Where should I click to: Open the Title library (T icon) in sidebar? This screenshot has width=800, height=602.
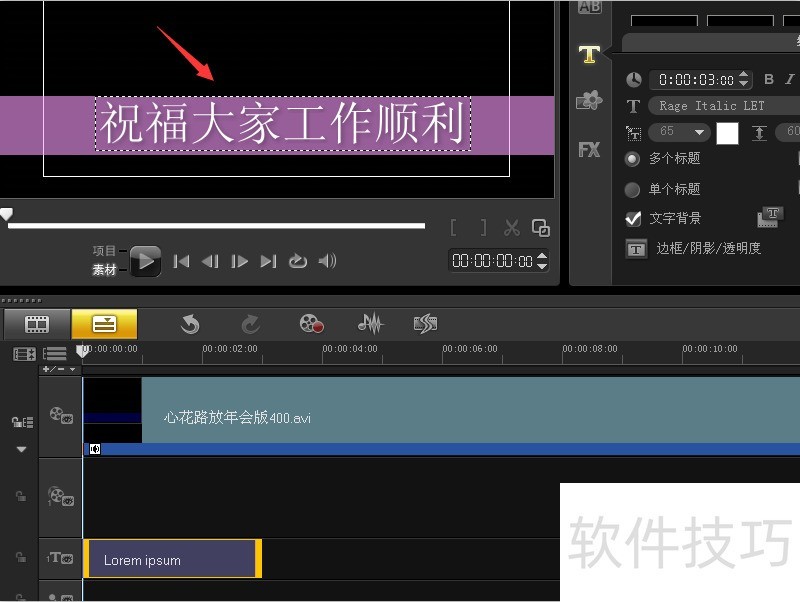point(589,55)
